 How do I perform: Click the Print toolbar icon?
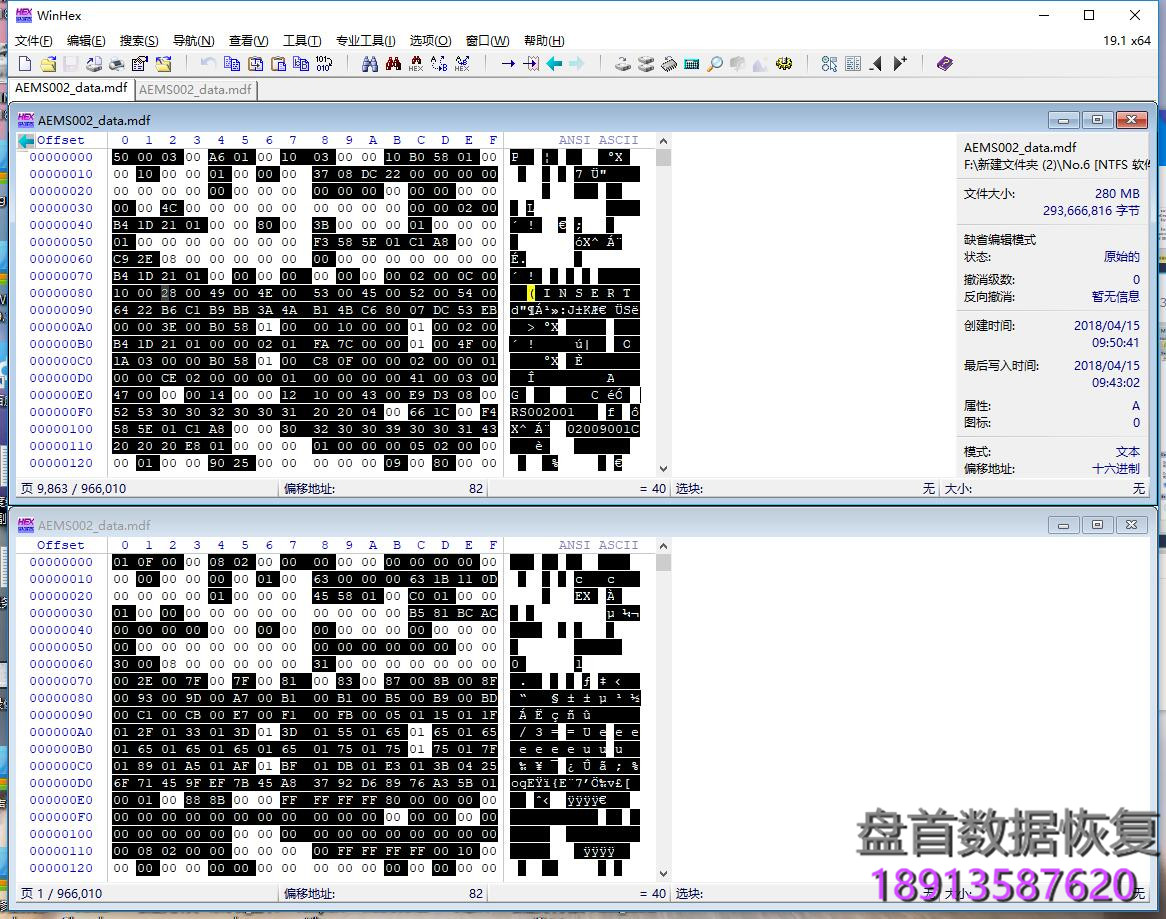[x=117, y=64]
